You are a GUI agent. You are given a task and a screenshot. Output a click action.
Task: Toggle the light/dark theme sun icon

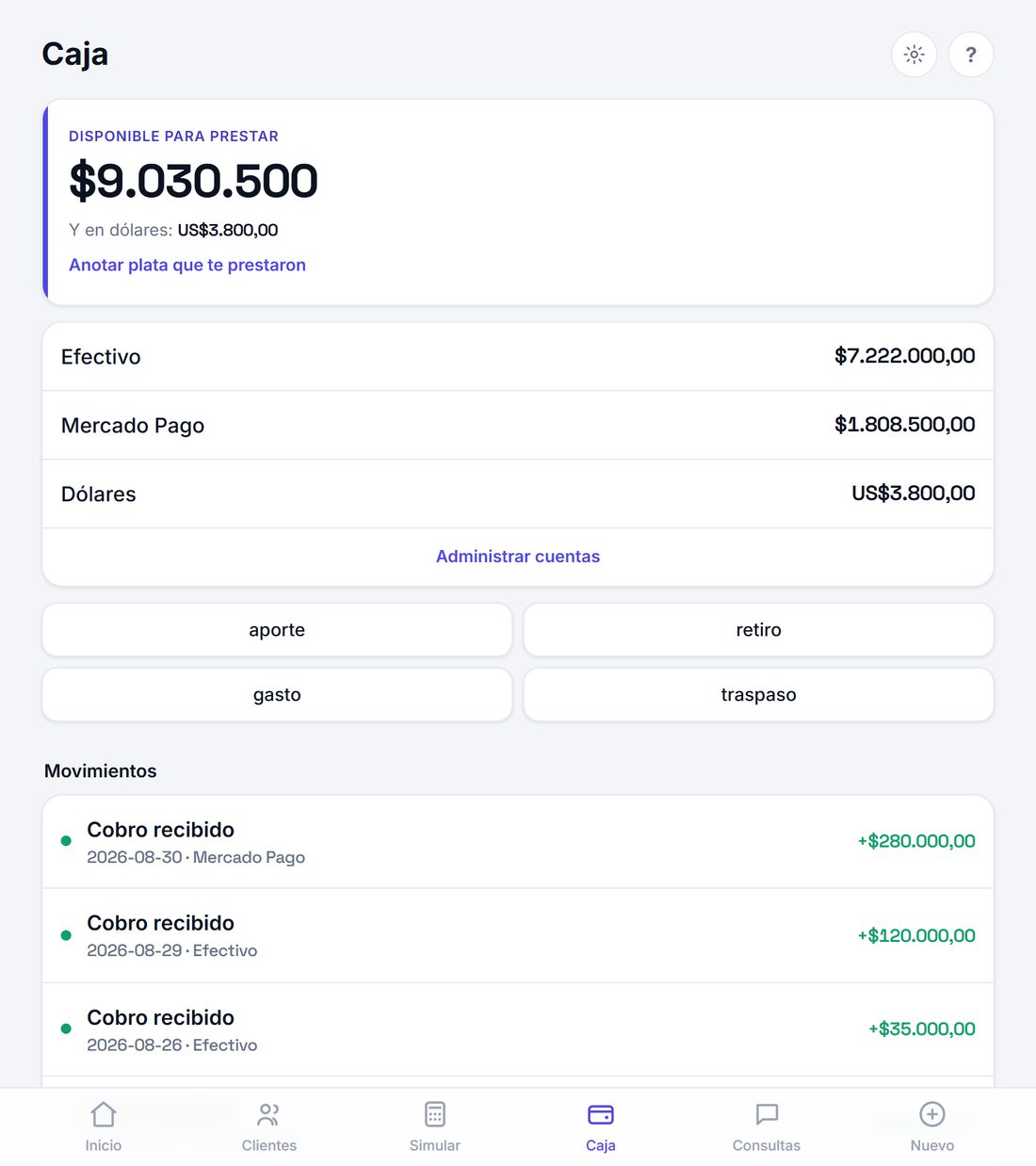914,55
